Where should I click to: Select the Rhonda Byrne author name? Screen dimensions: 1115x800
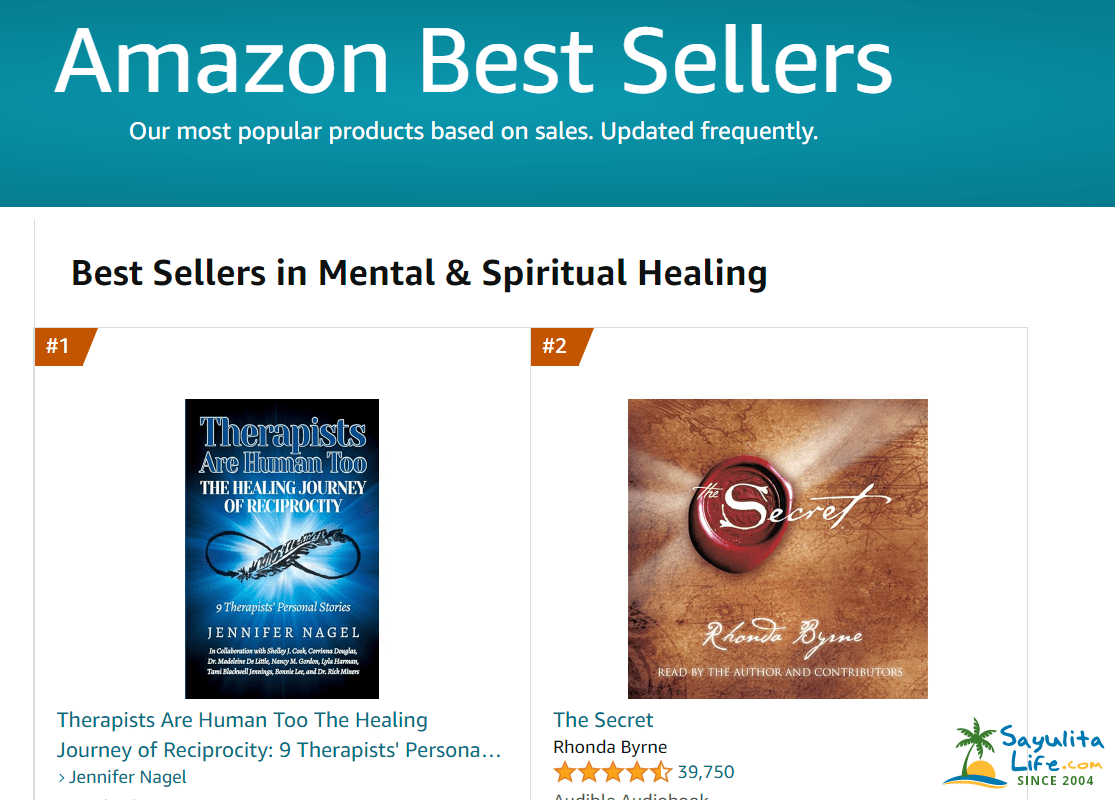click(x=610, y=747)
